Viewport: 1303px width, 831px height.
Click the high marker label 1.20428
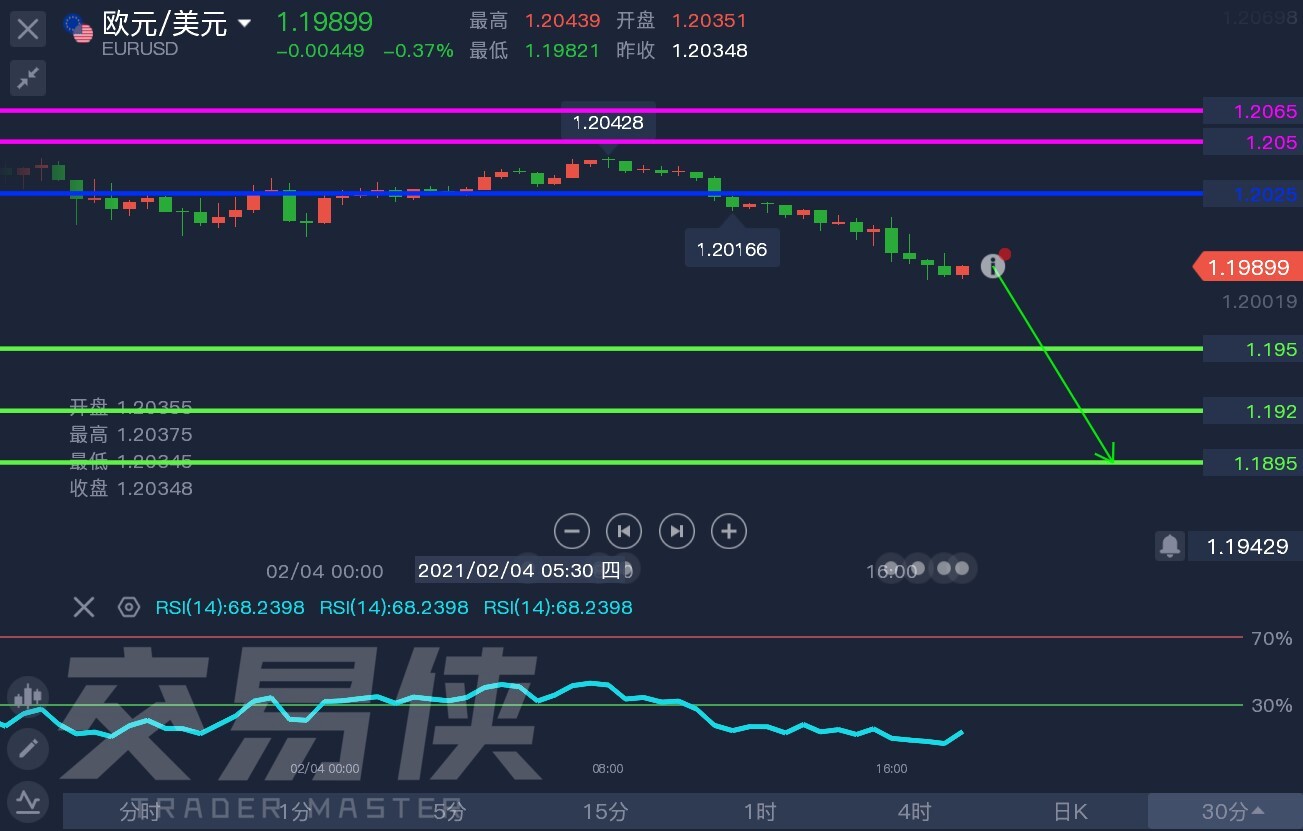(x=608, y=123)
